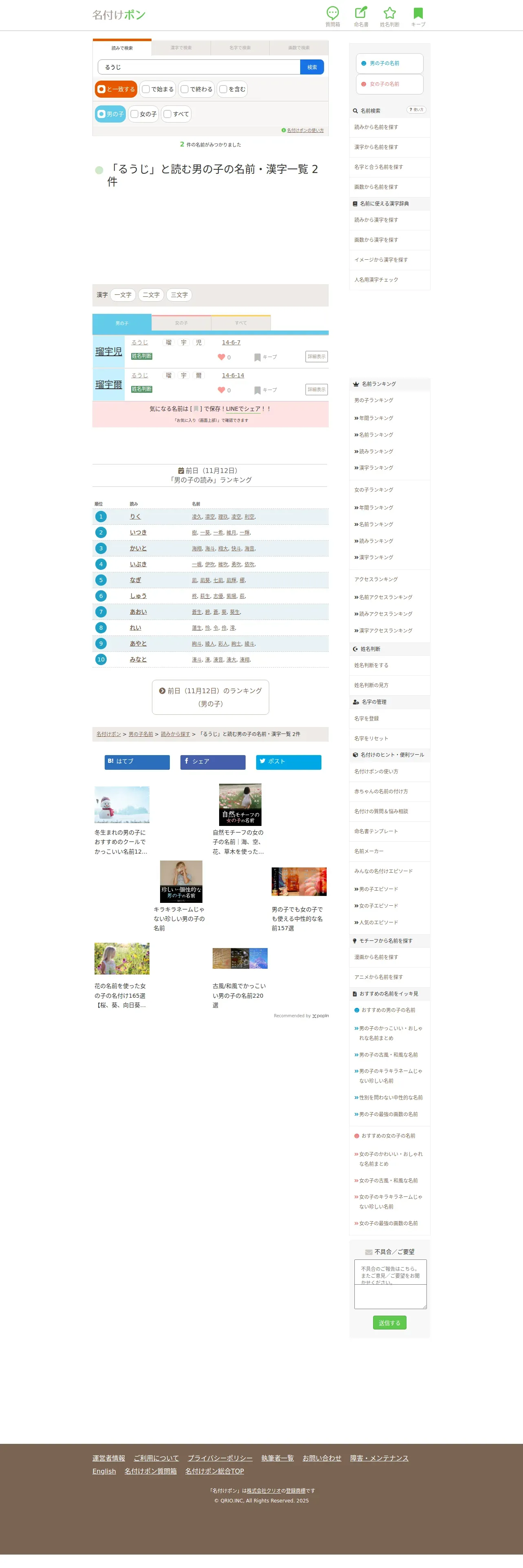Filter kanji by 三文字
523x1568 pixels.
[x=179, y=295]
